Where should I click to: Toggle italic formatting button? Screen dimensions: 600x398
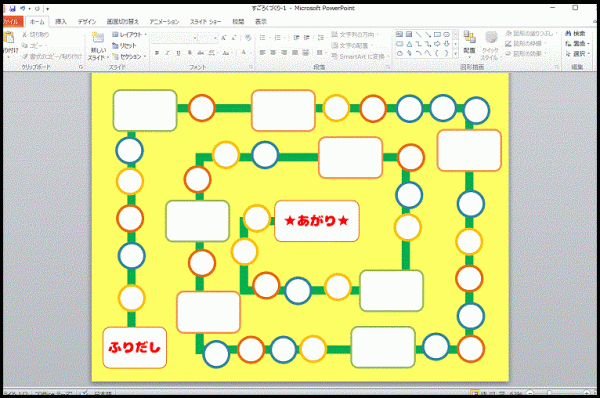click(167, 53)
